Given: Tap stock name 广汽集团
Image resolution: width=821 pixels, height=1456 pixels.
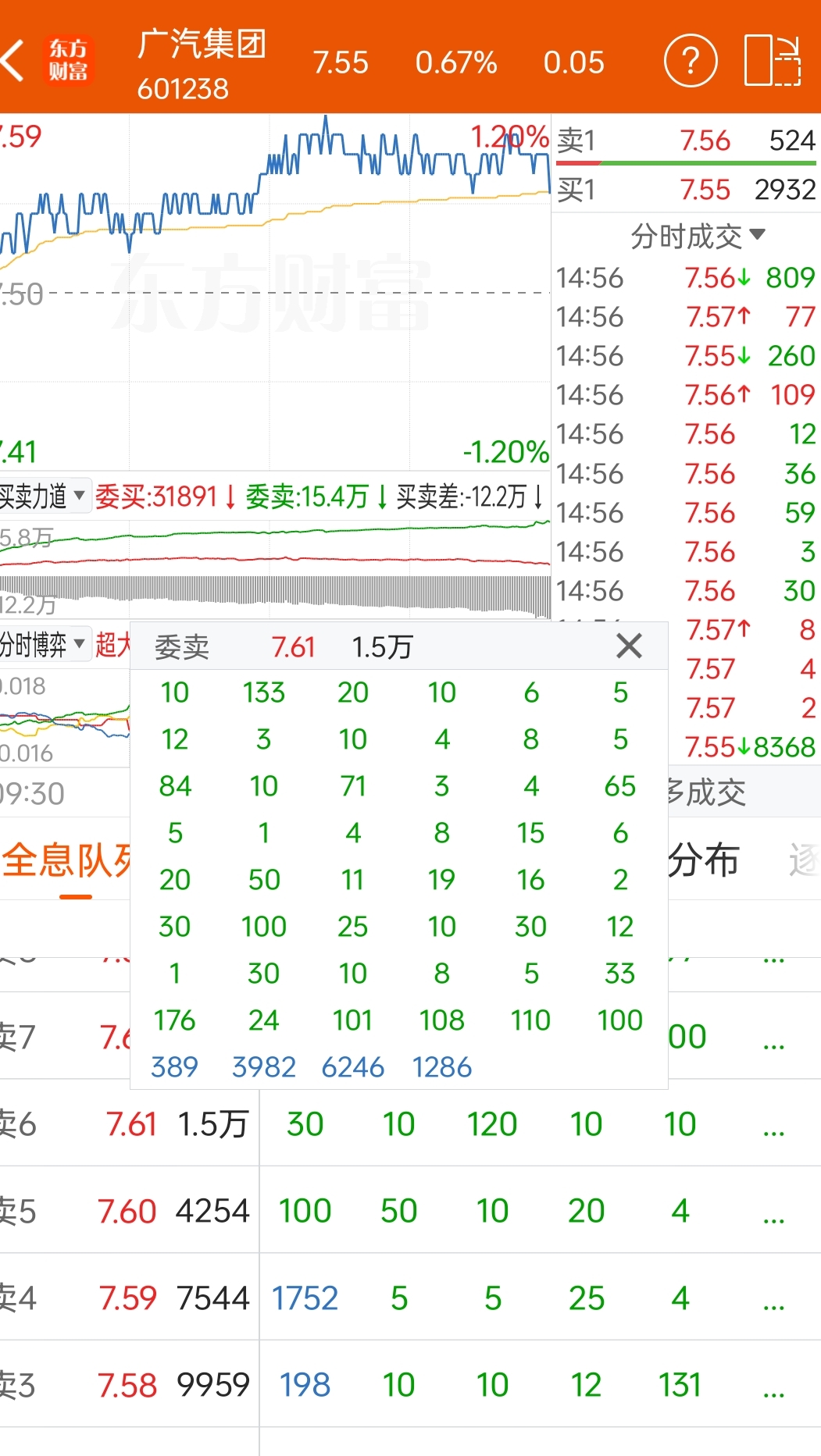Looking at the screenshot, I should pos(202,44).
